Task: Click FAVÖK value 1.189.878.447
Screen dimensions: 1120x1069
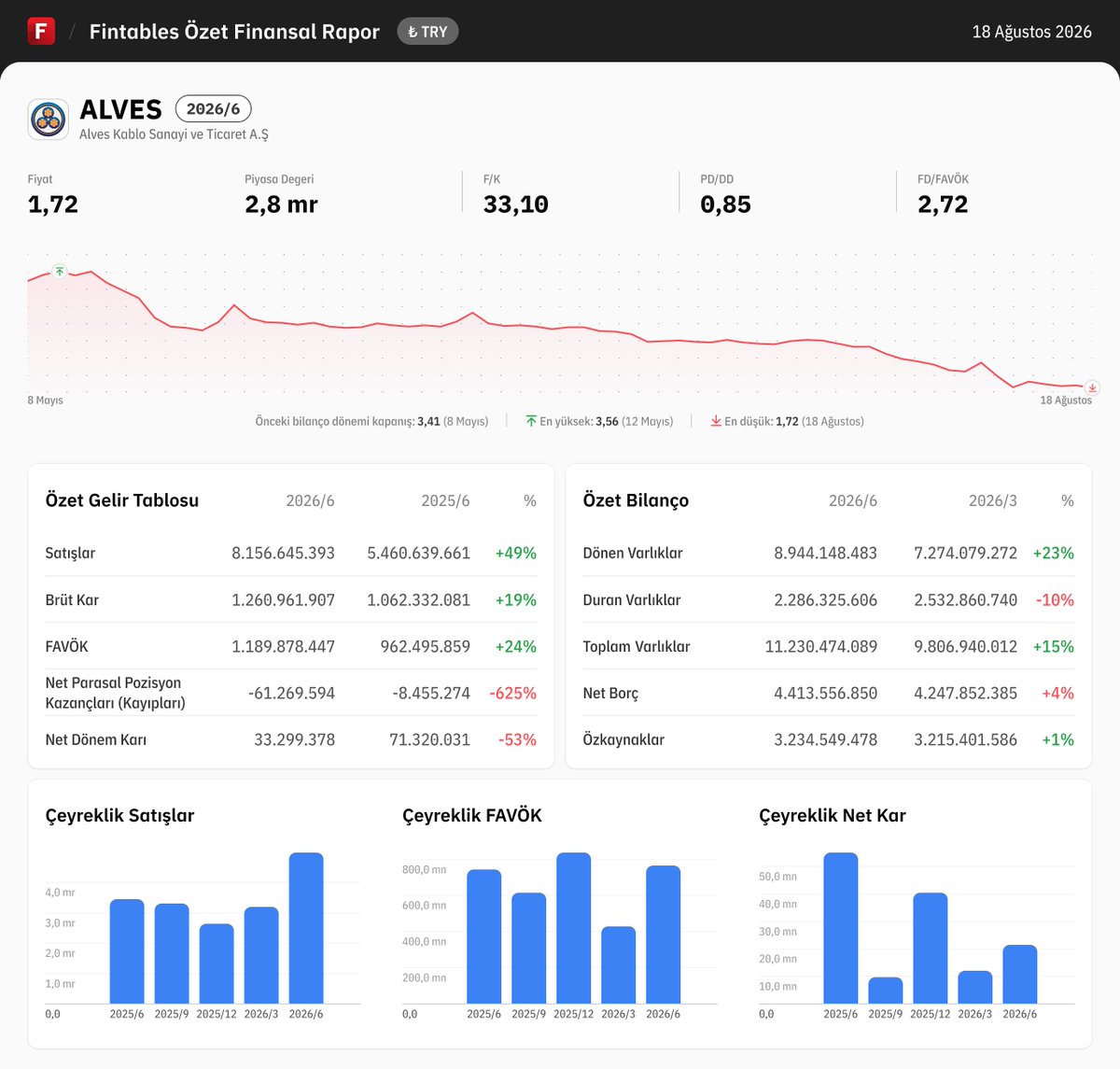Action: click(x=283, y=646)
